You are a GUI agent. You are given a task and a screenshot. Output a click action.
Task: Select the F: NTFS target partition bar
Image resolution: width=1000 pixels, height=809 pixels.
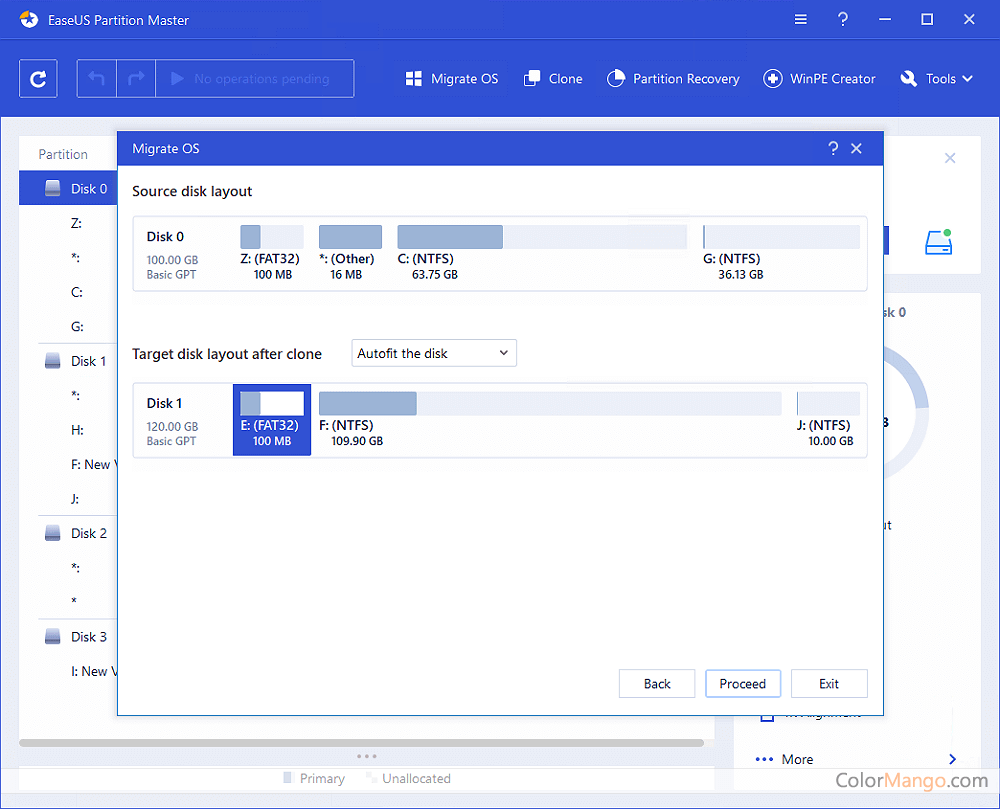549,404
